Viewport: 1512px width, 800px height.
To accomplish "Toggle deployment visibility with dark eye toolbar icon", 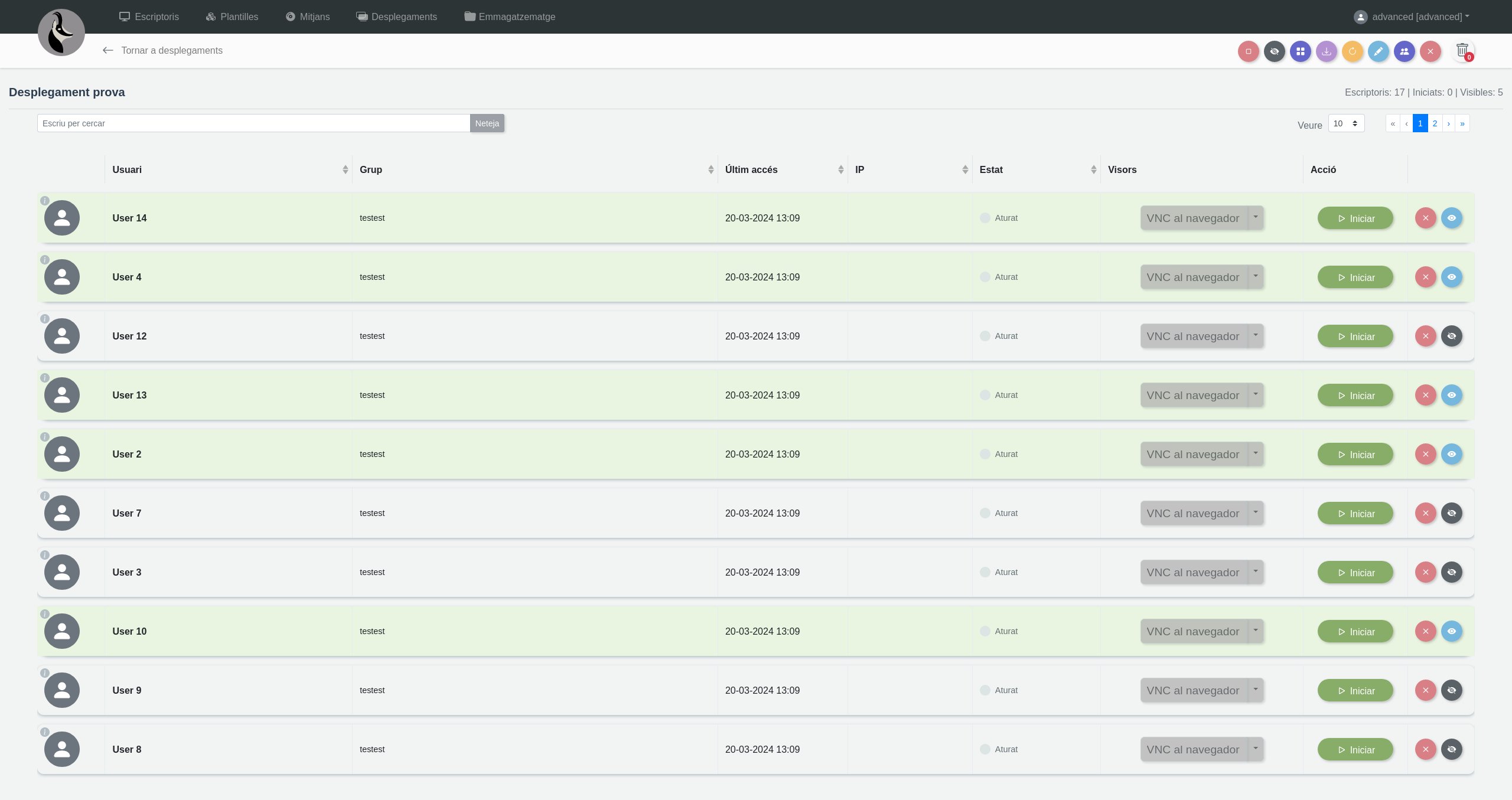I will click(1274, 51).
